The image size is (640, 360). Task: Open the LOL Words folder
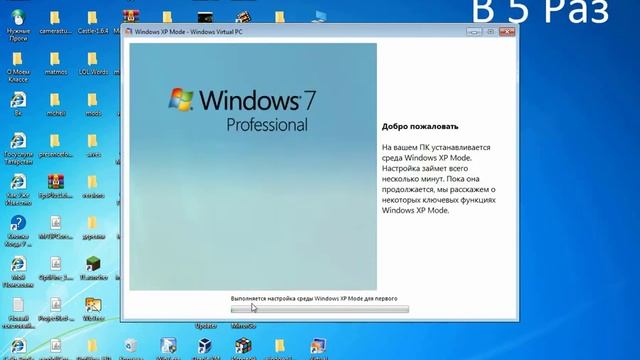(93, 63)
